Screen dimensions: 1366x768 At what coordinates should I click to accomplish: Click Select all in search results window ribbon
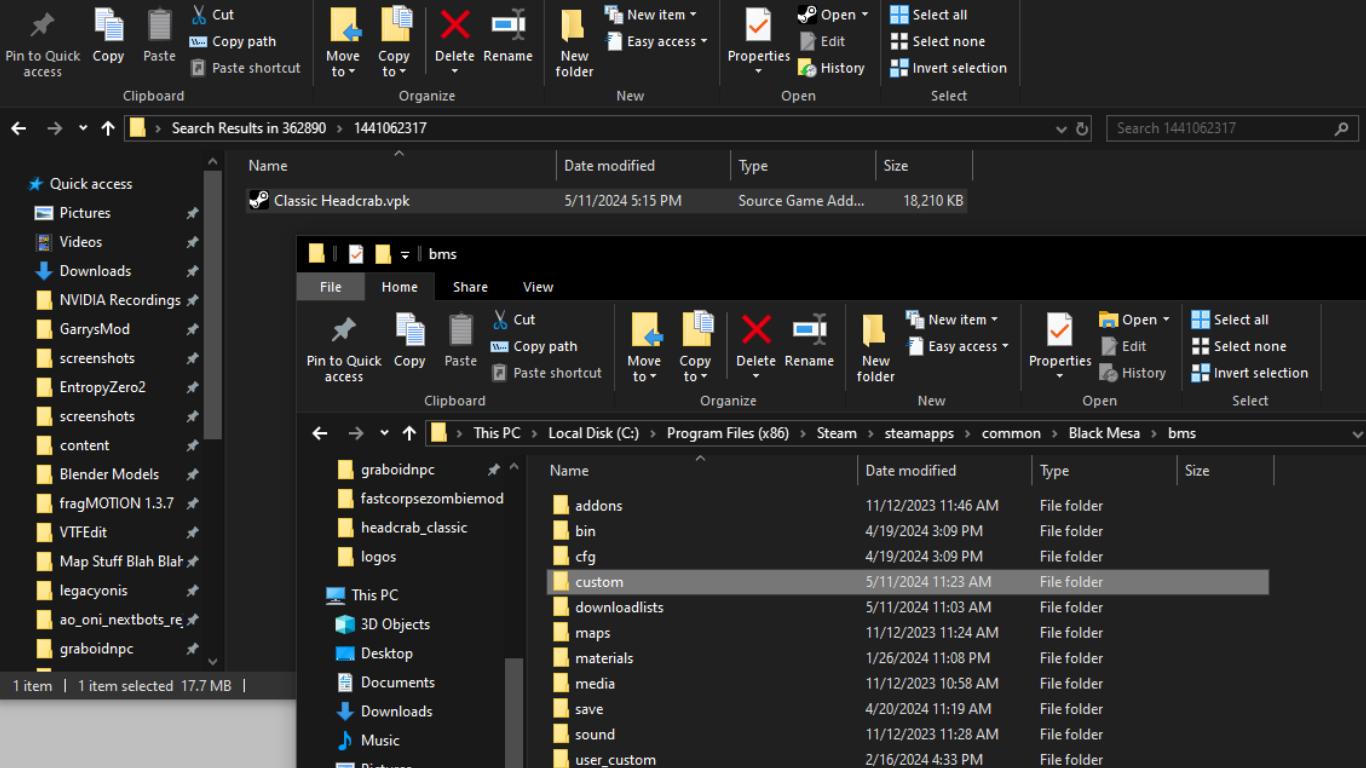[x=929, y=15]
